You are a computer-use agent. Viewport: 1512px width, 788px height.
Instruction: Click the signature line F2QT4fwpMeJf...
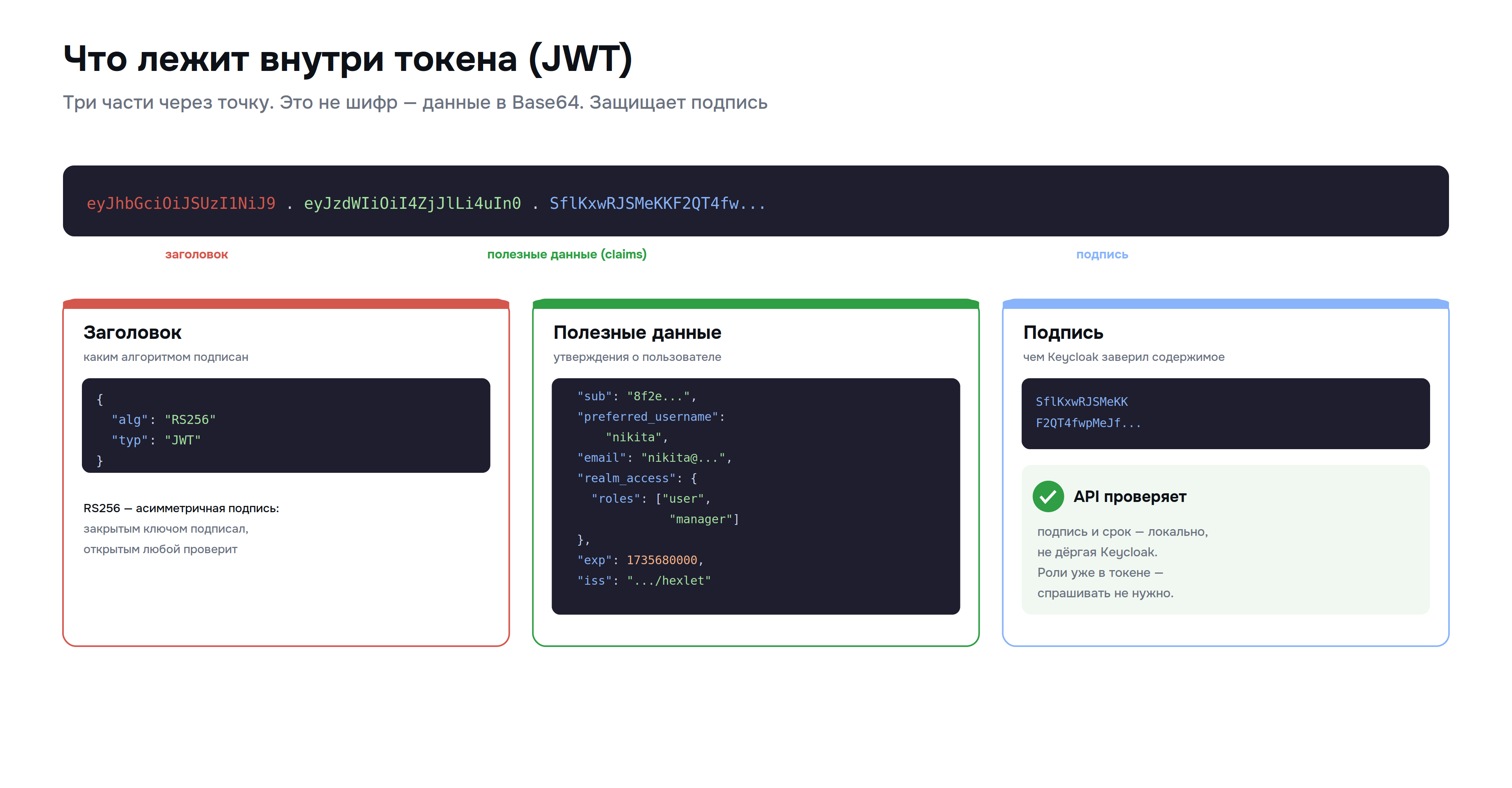click(1088, 423)
